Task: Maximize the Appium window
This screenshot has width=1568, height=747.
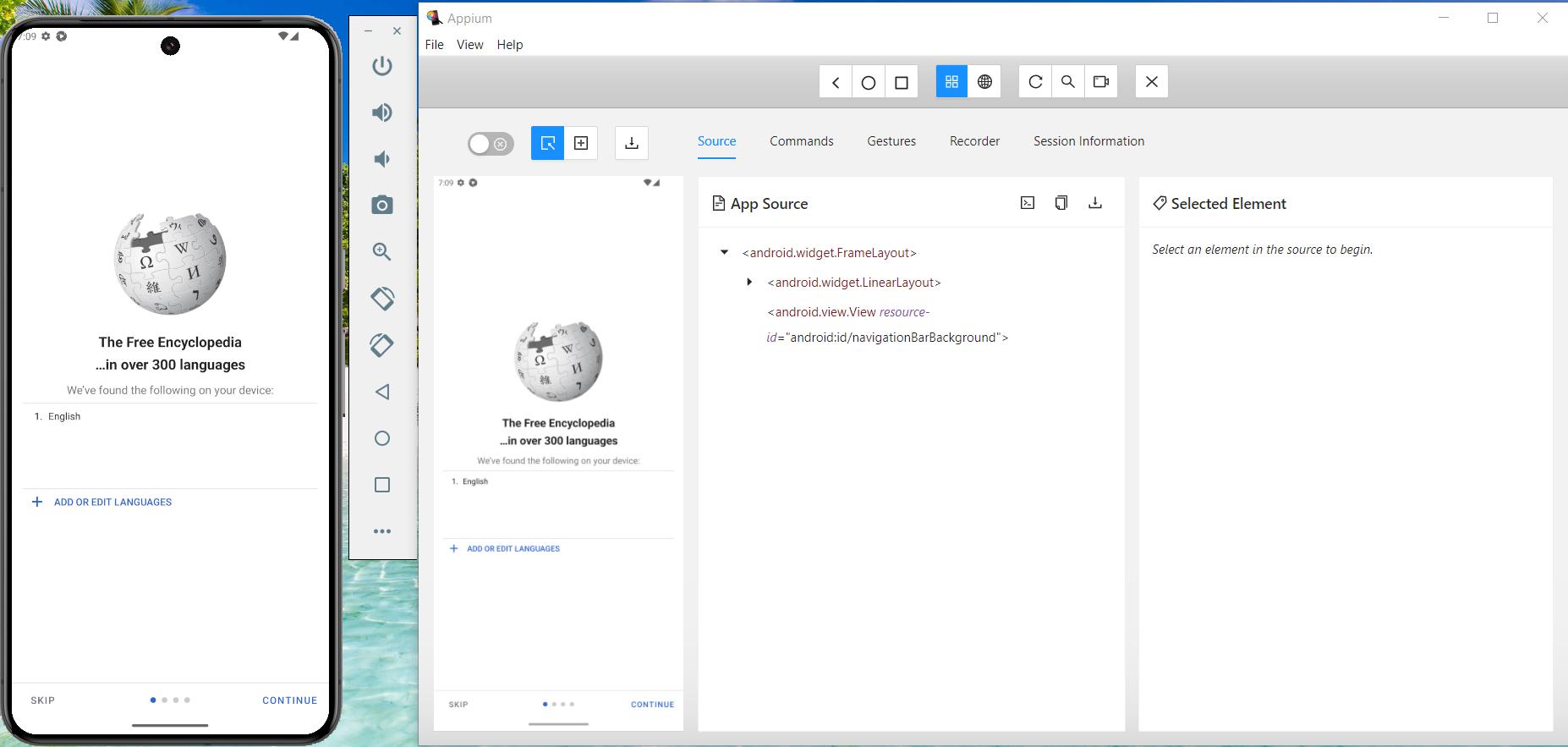Action: pyautogui.click(x=1493, y=18)
